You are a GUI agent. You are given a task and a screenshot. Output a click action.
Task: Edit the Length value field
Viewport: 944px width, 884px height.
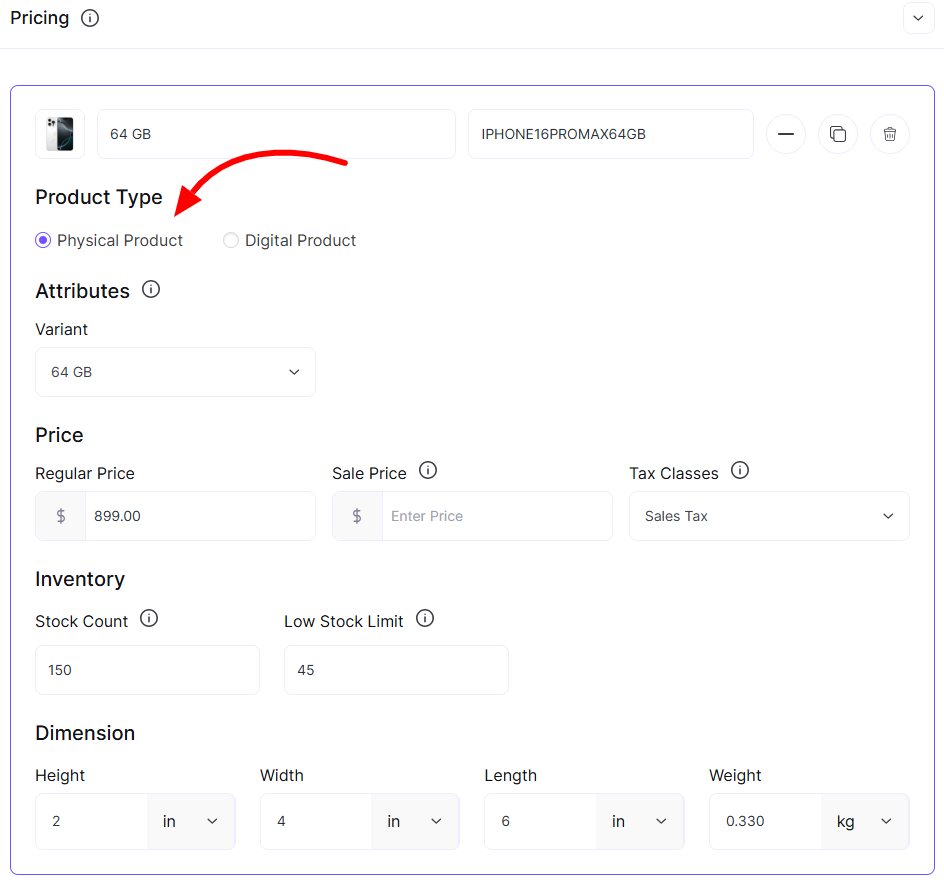click(541, 821)
